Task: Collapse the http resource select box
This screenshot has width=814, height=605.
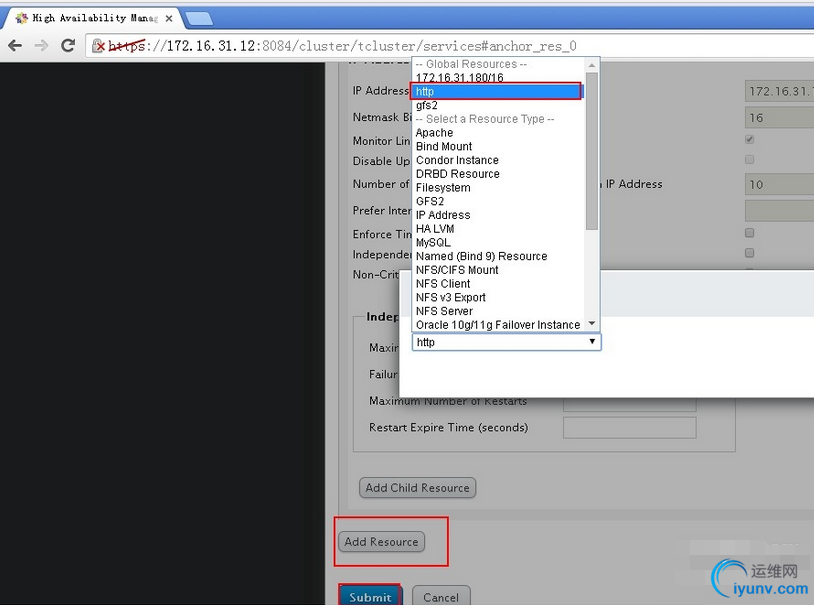Action: pos(507,342)
